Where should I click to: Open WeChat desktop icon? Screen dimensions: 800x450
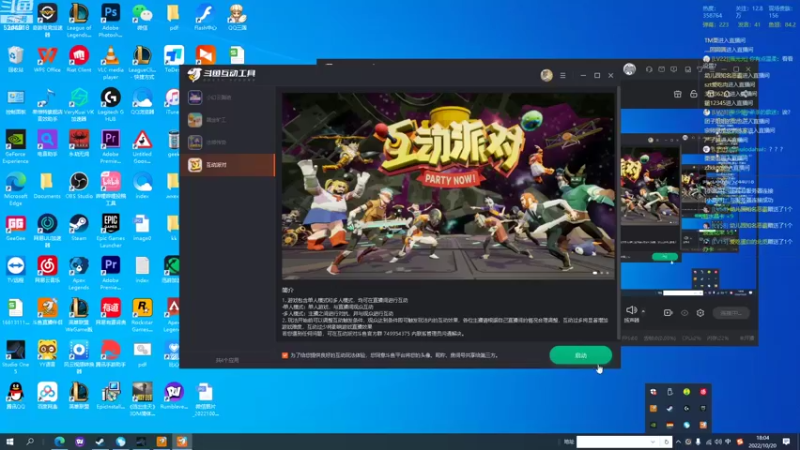pos(142,17)
